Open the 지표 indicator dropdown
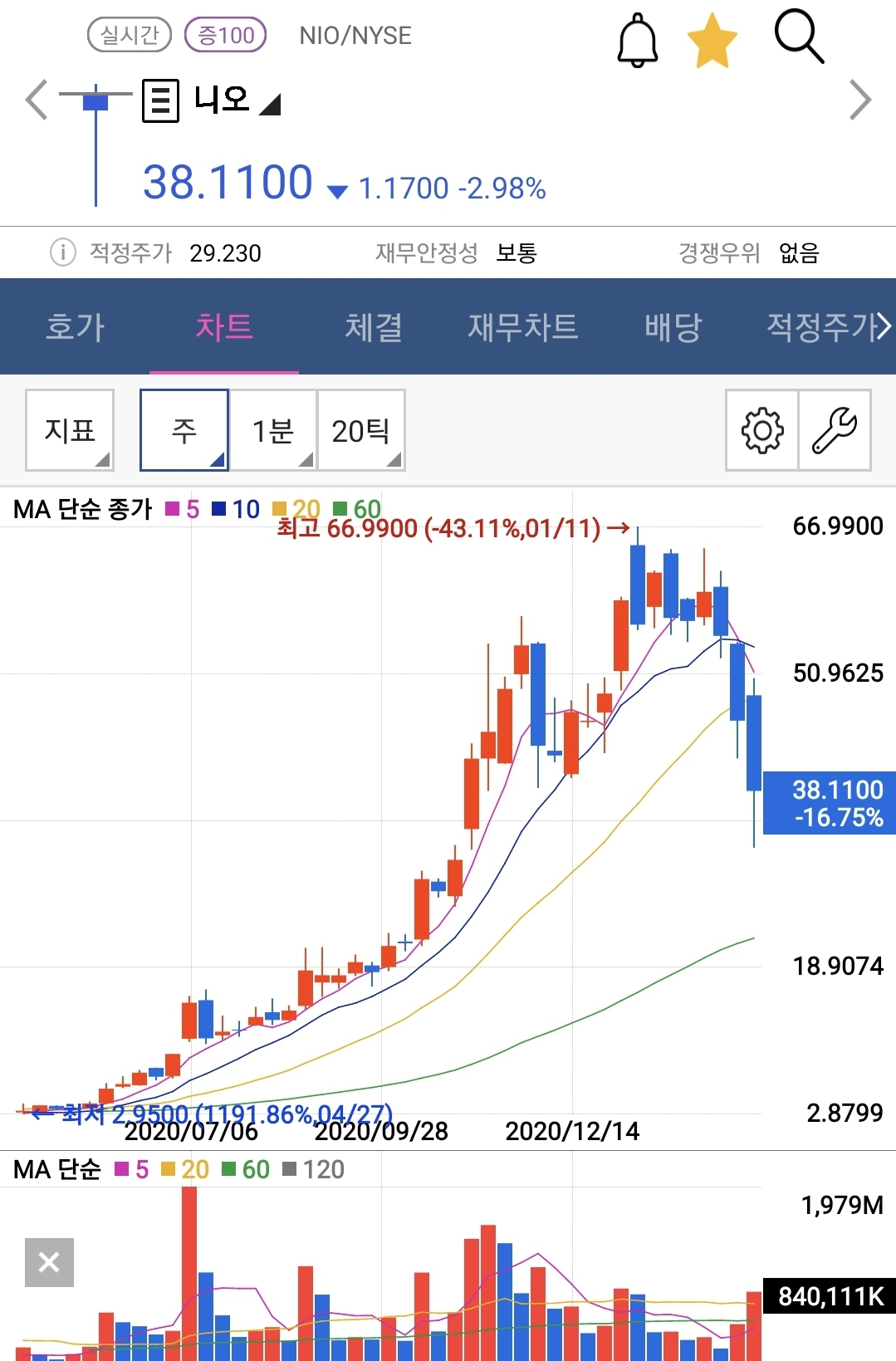 (x=70, y=430)
